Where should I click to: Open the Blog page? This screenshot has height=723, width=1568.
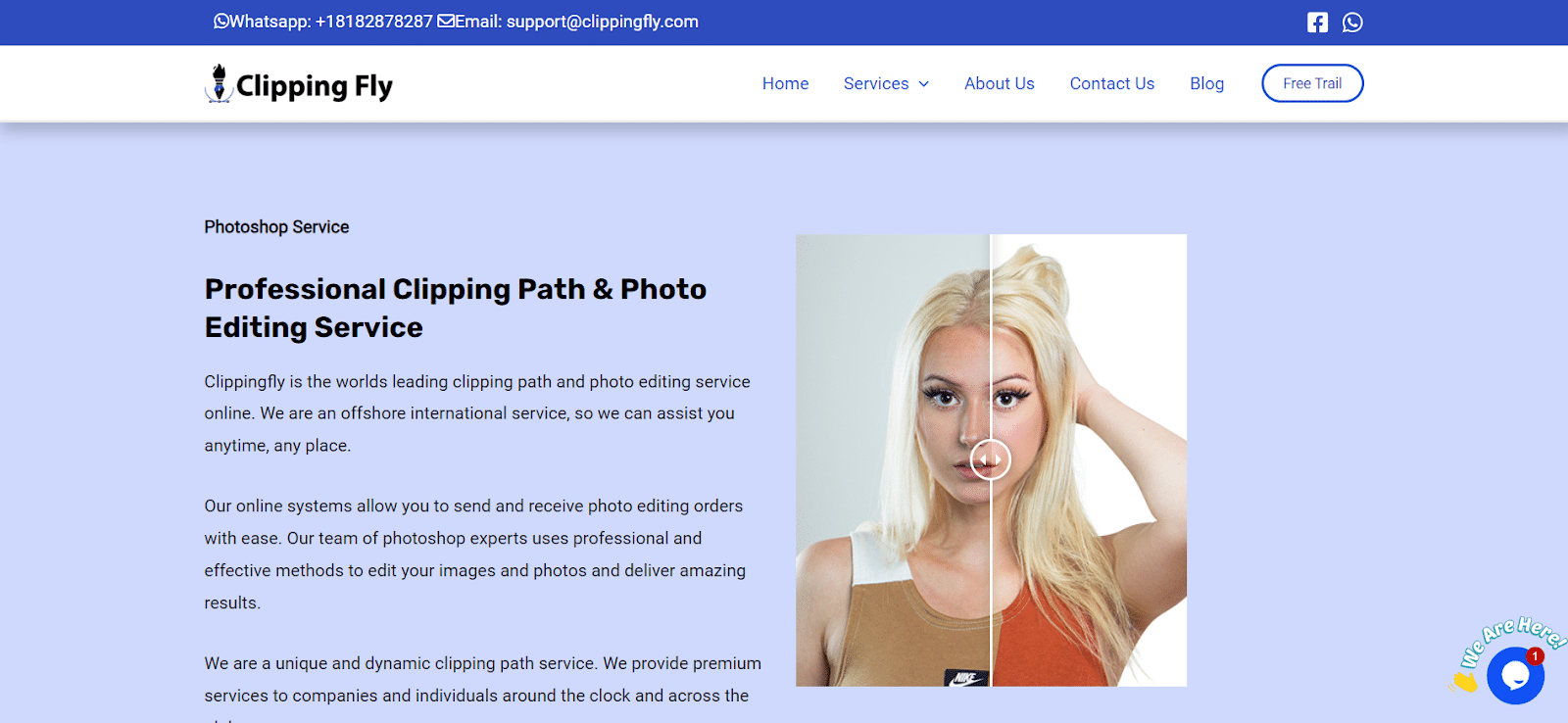point(1206,84)
